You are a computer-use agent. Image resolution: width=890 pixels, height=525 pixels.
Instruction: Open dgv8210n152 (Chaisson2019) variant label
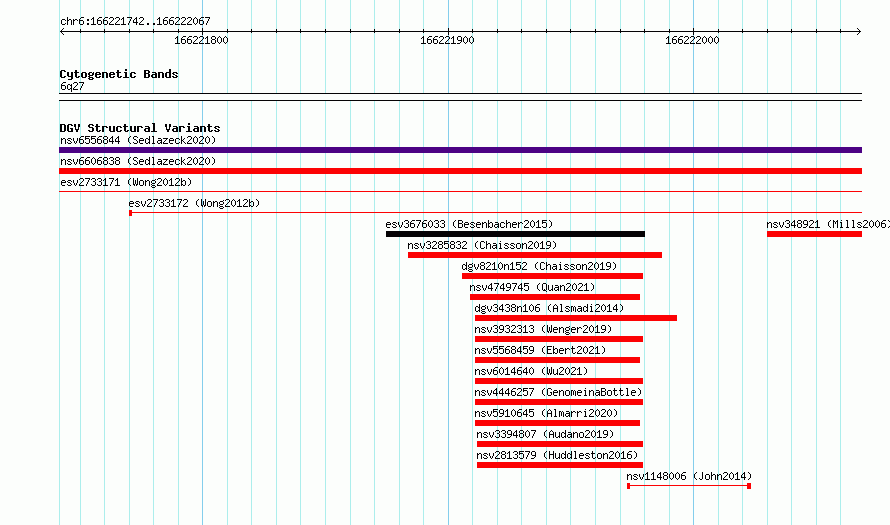pyautogui.click(x=539, y=266)
